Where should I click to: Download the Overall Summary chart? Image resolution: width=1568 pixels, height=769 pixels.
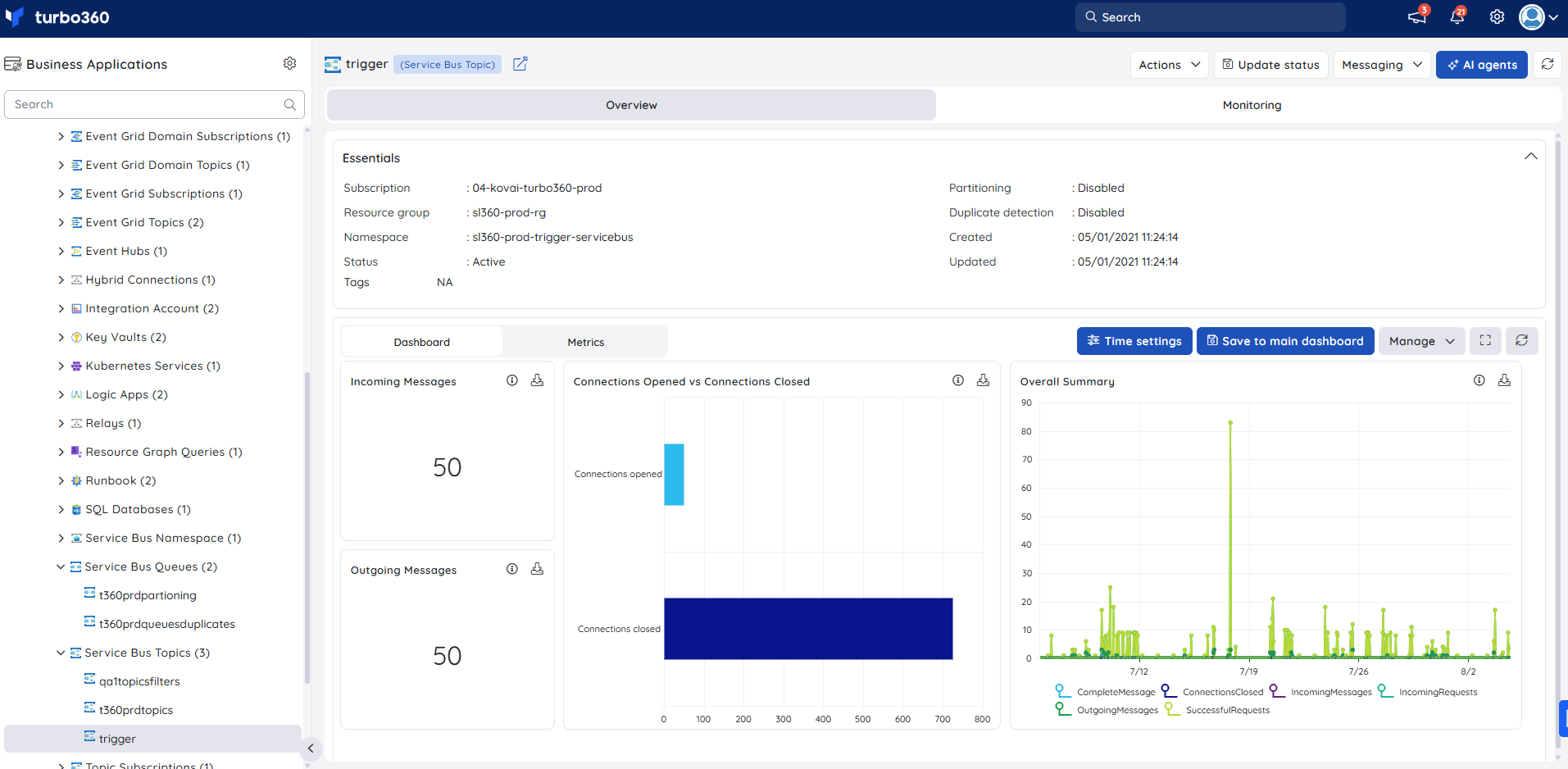tap(1504, 380)
